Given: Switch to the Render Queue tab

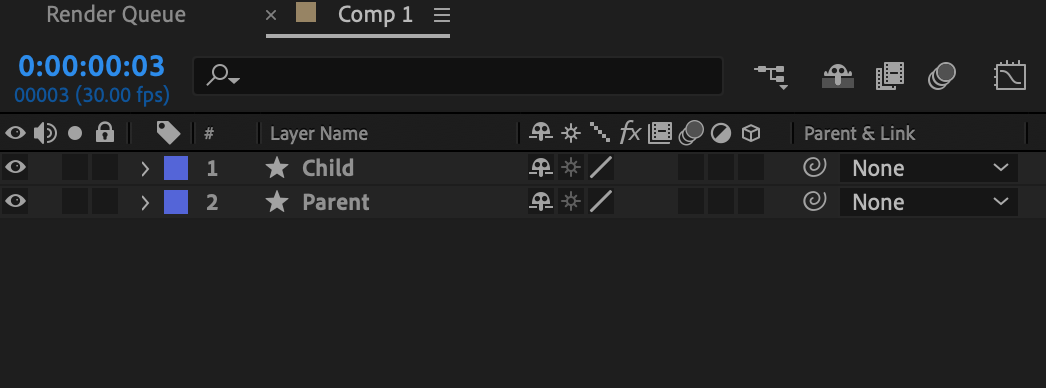Looking at the screenshot, I should point(116,15).
